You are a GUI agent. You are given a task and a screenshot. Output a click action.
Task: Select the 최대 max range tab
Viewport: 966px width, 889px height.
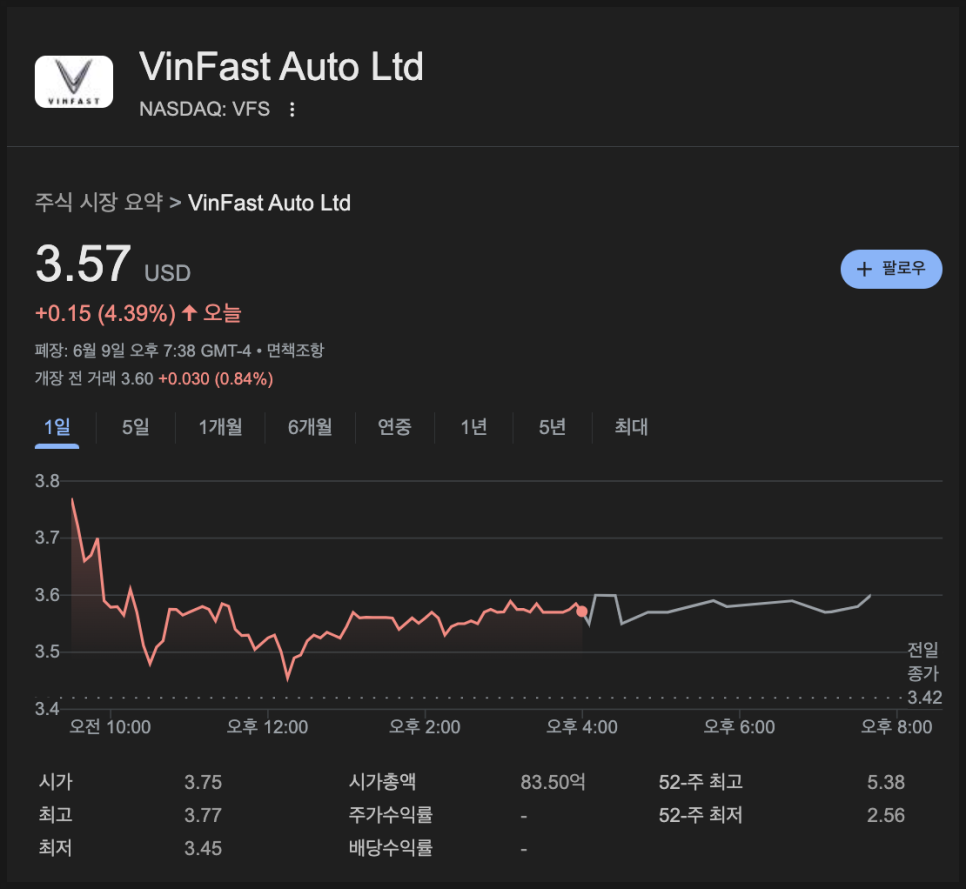[631, 427]
